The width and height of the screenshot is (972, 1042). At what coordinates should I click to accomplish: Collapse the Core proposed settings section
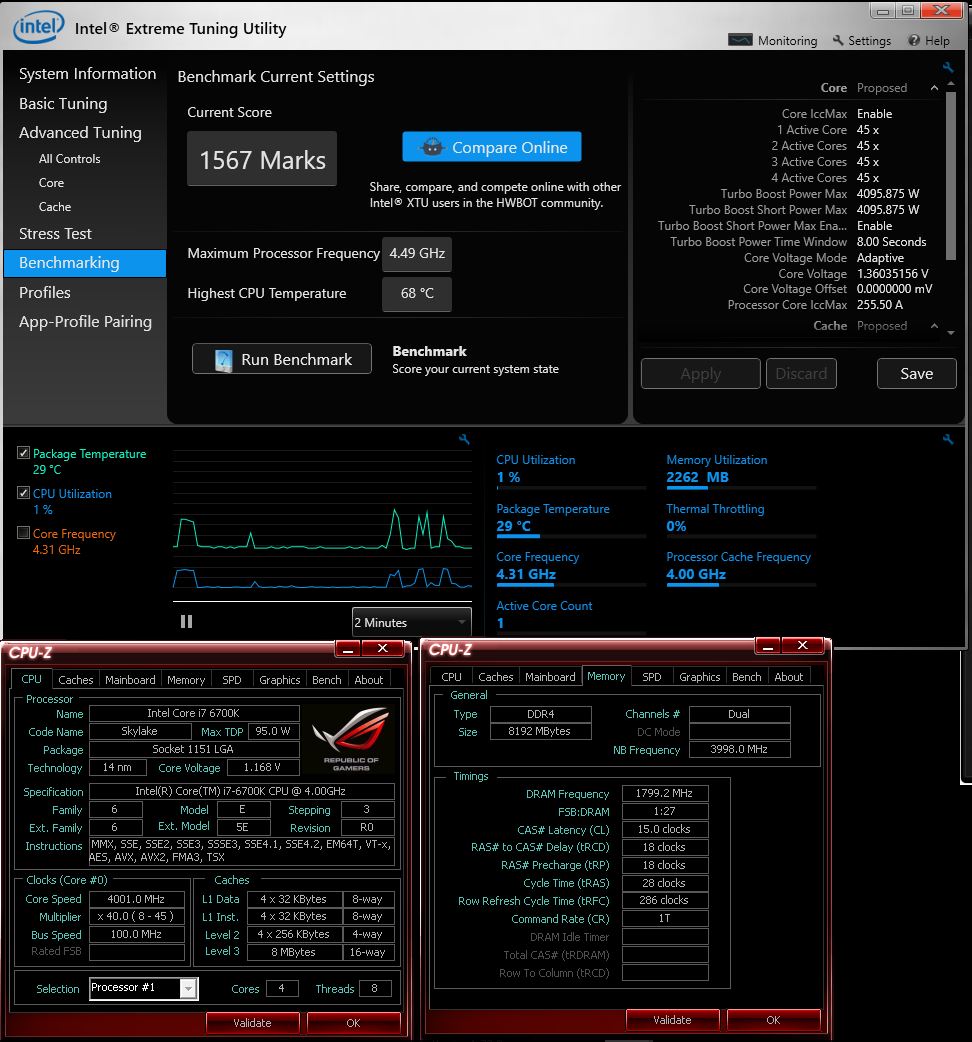934,88
